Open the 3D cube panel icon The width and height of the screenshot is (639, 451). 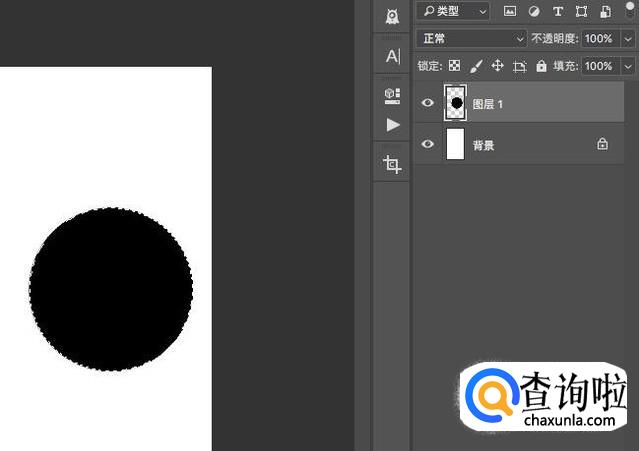click(392, 96)
